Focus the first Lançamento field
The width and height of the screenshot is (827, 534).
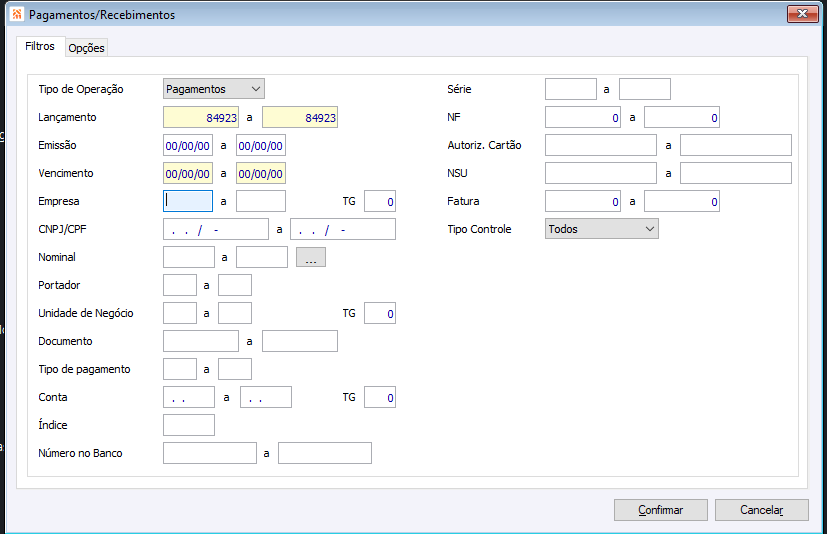(201, 117)
